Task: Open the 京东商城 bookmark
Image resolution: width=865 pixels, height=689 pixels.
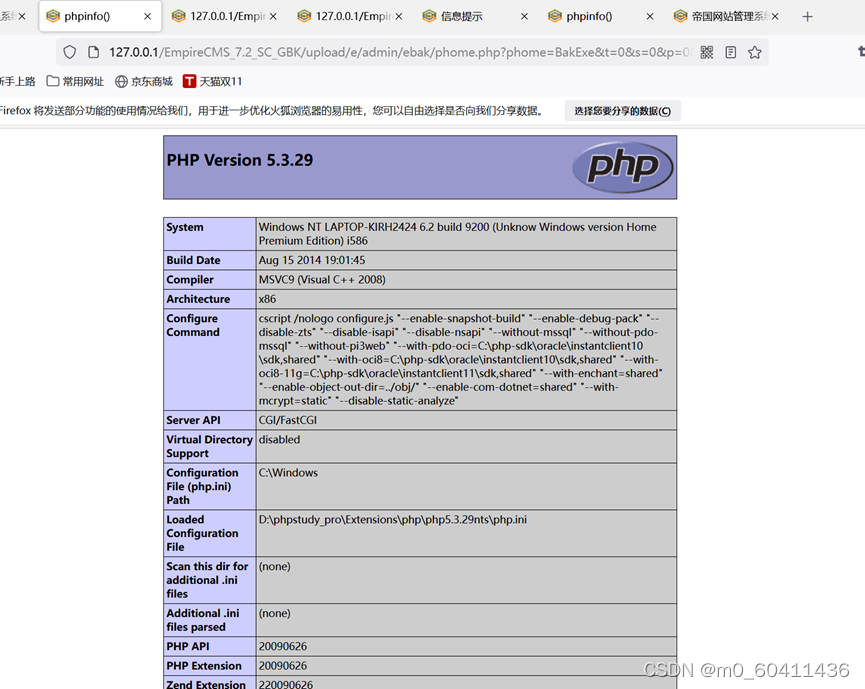Action: pyautogui.click(x=144, y=82)
